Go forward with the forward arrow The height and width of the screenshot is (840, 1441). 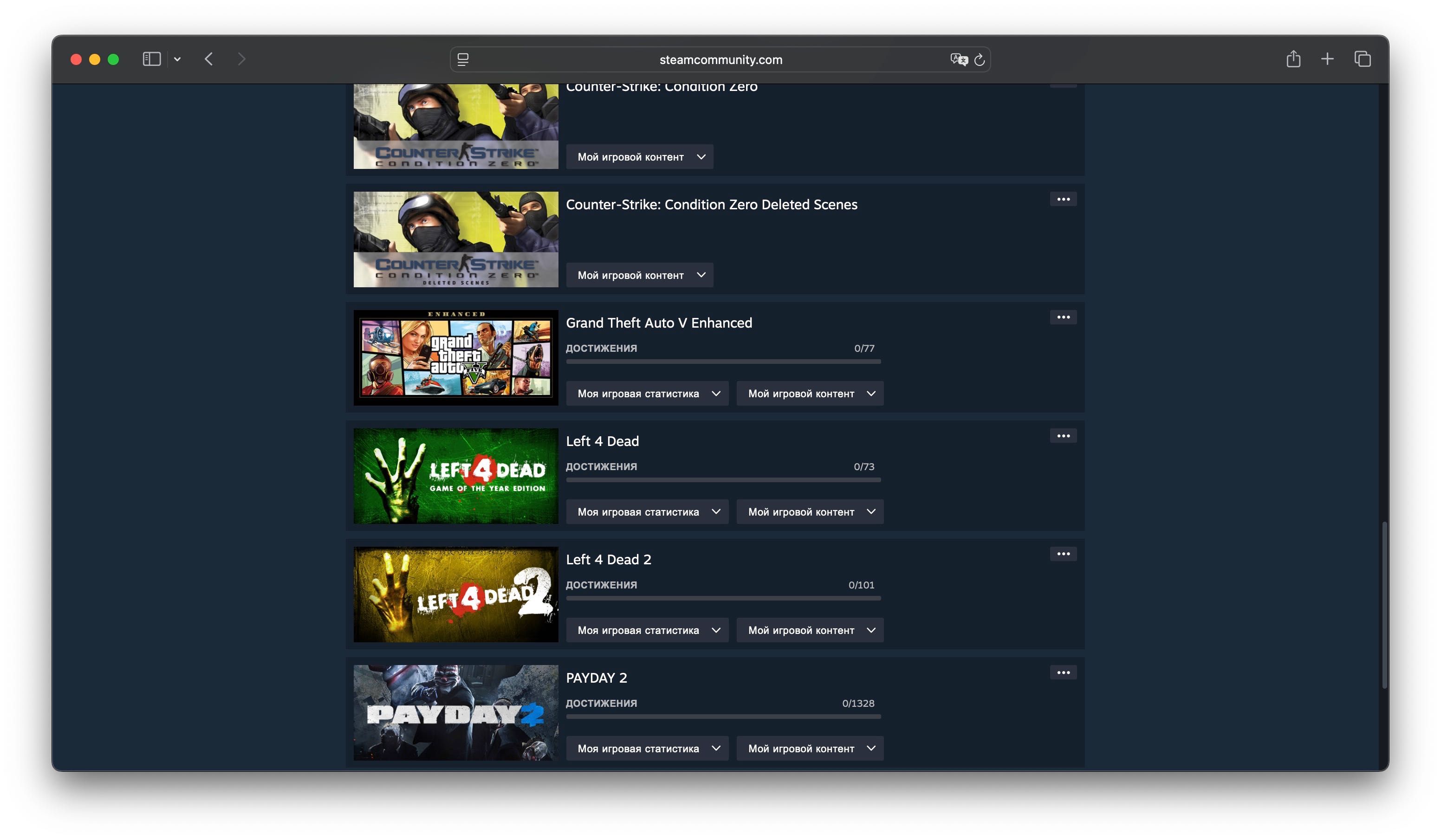point(241,59)
